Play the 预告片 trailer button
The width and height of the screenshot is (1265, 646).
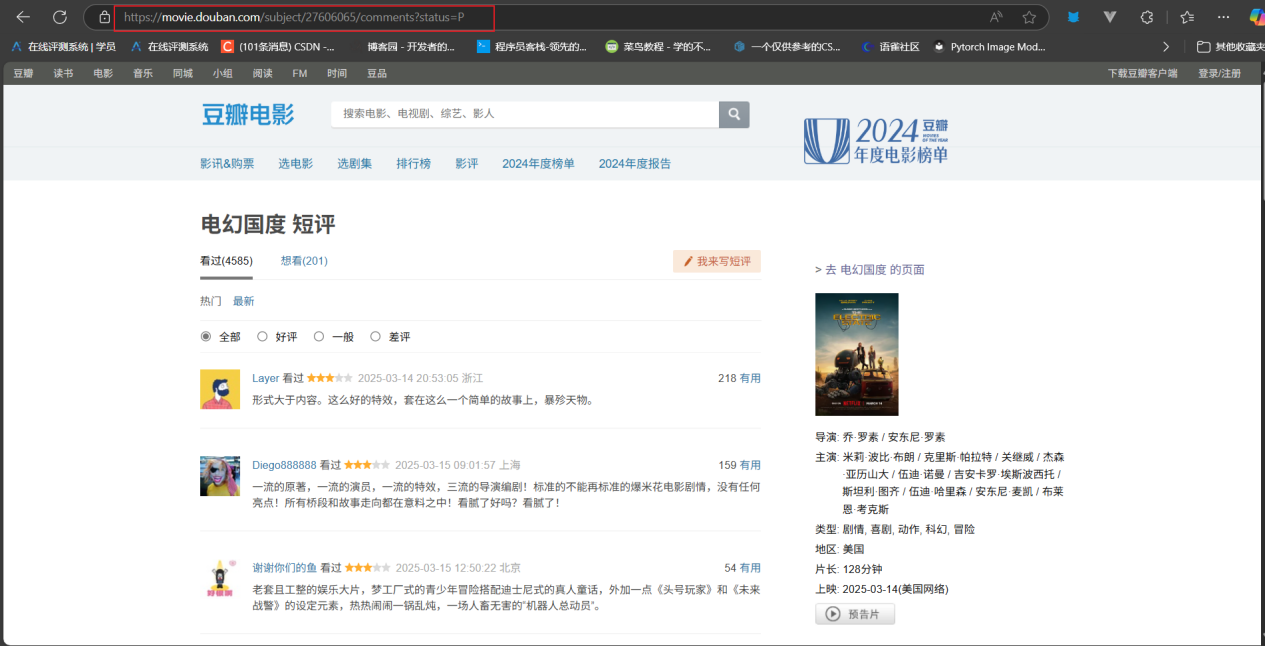(x=855, y=615)
